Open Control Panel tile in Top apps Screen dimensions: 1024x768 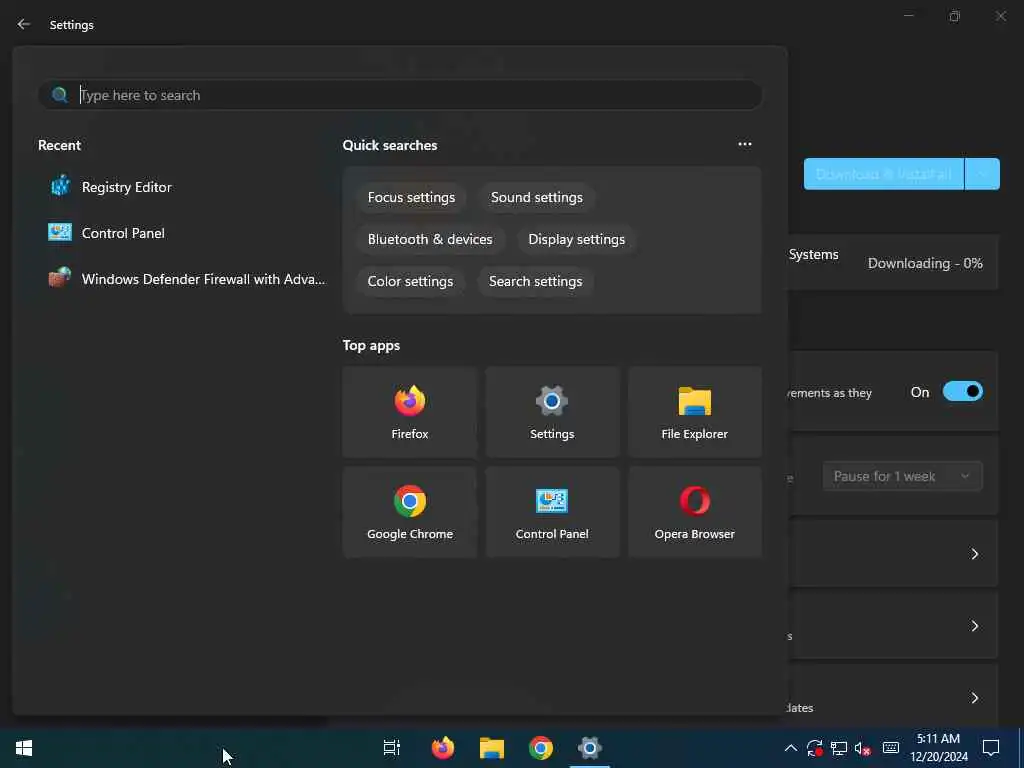552,512
